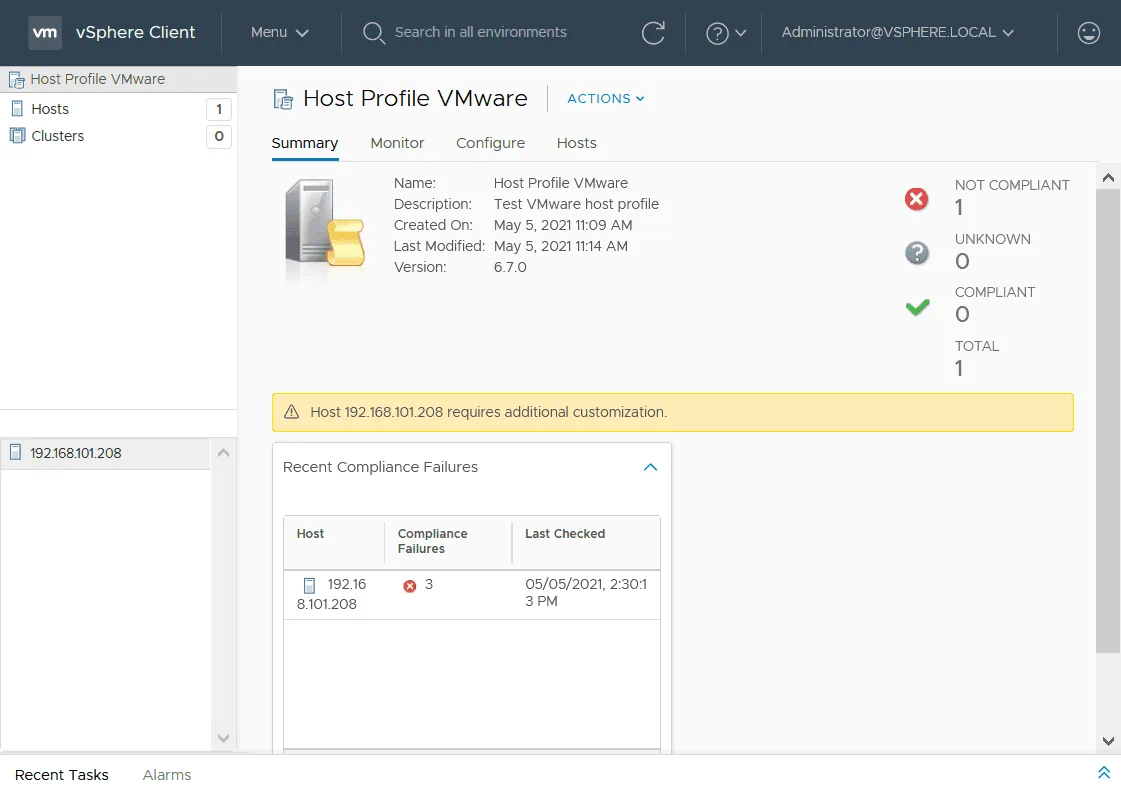The image size is (1121, 788).
Task: Click the refresh icon in top bar
Action: [x=653, y=33]
